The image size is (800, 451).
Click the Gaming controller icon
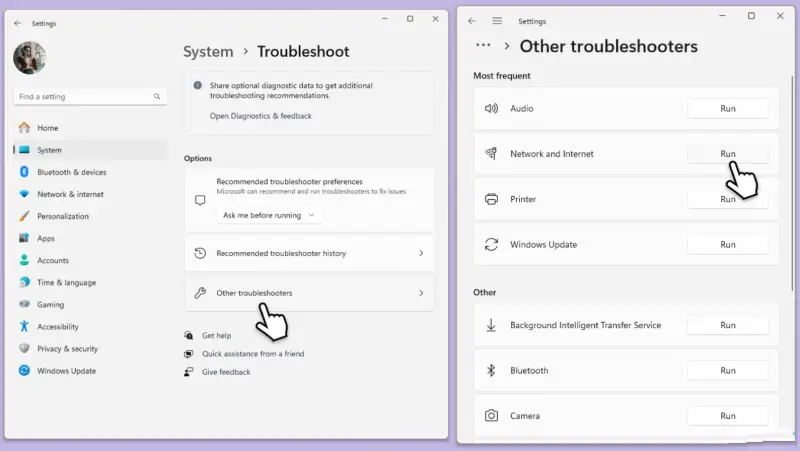24,304
